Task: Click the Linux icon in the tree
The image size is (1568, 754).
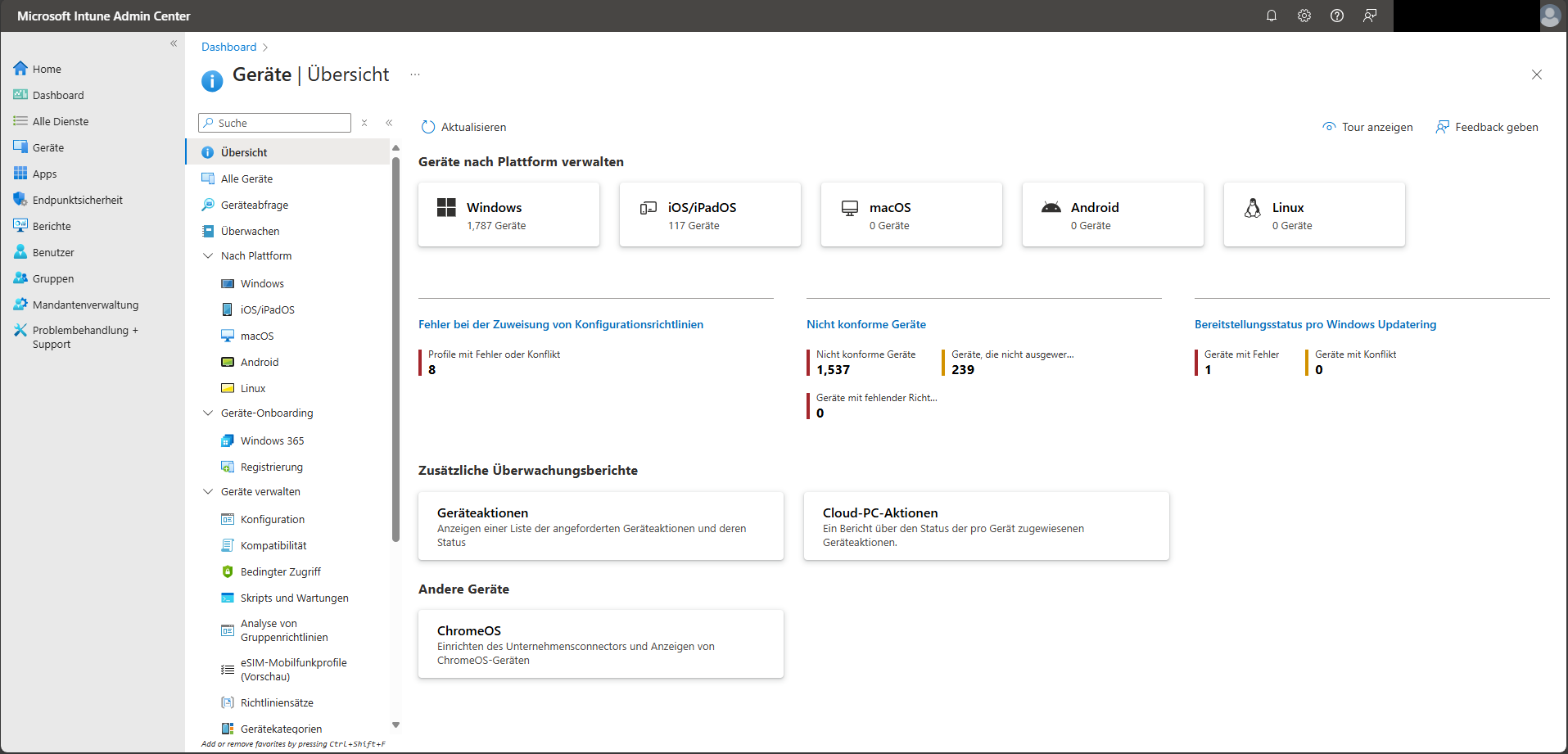Action: point(228,388)
